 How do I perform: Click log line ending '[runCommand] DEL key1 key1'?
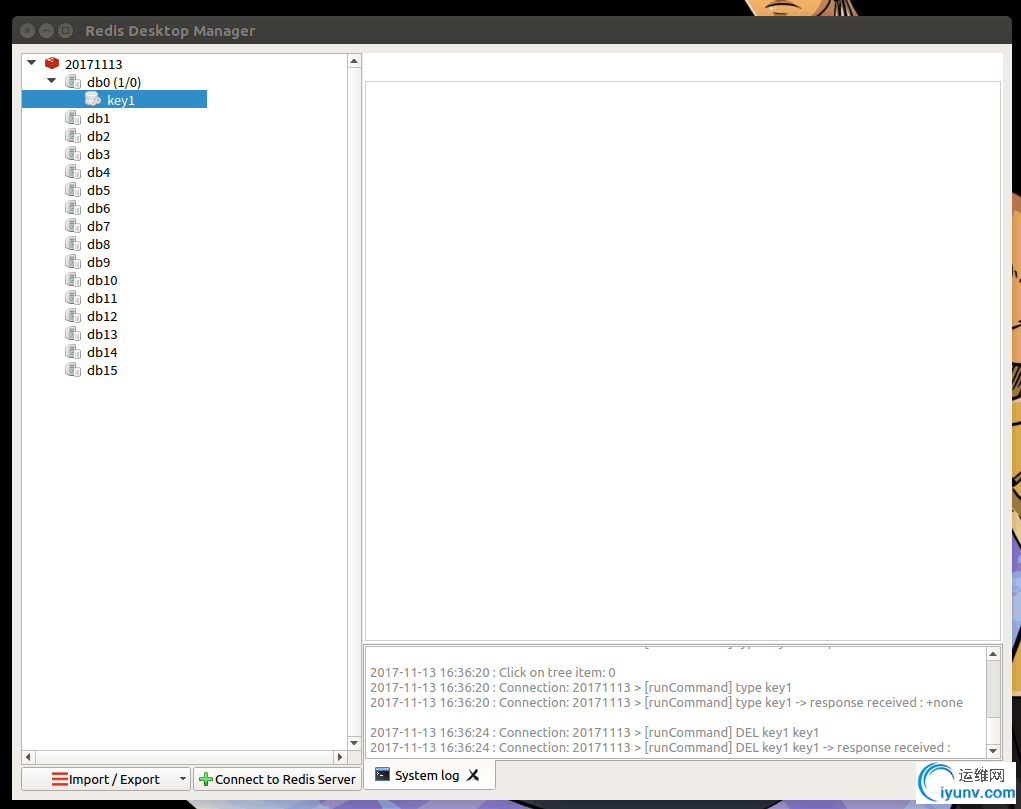[594, 732]
